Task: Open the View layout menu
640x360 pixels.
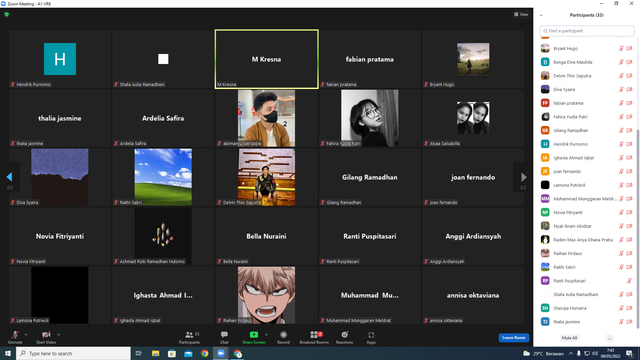Action: 521,14
